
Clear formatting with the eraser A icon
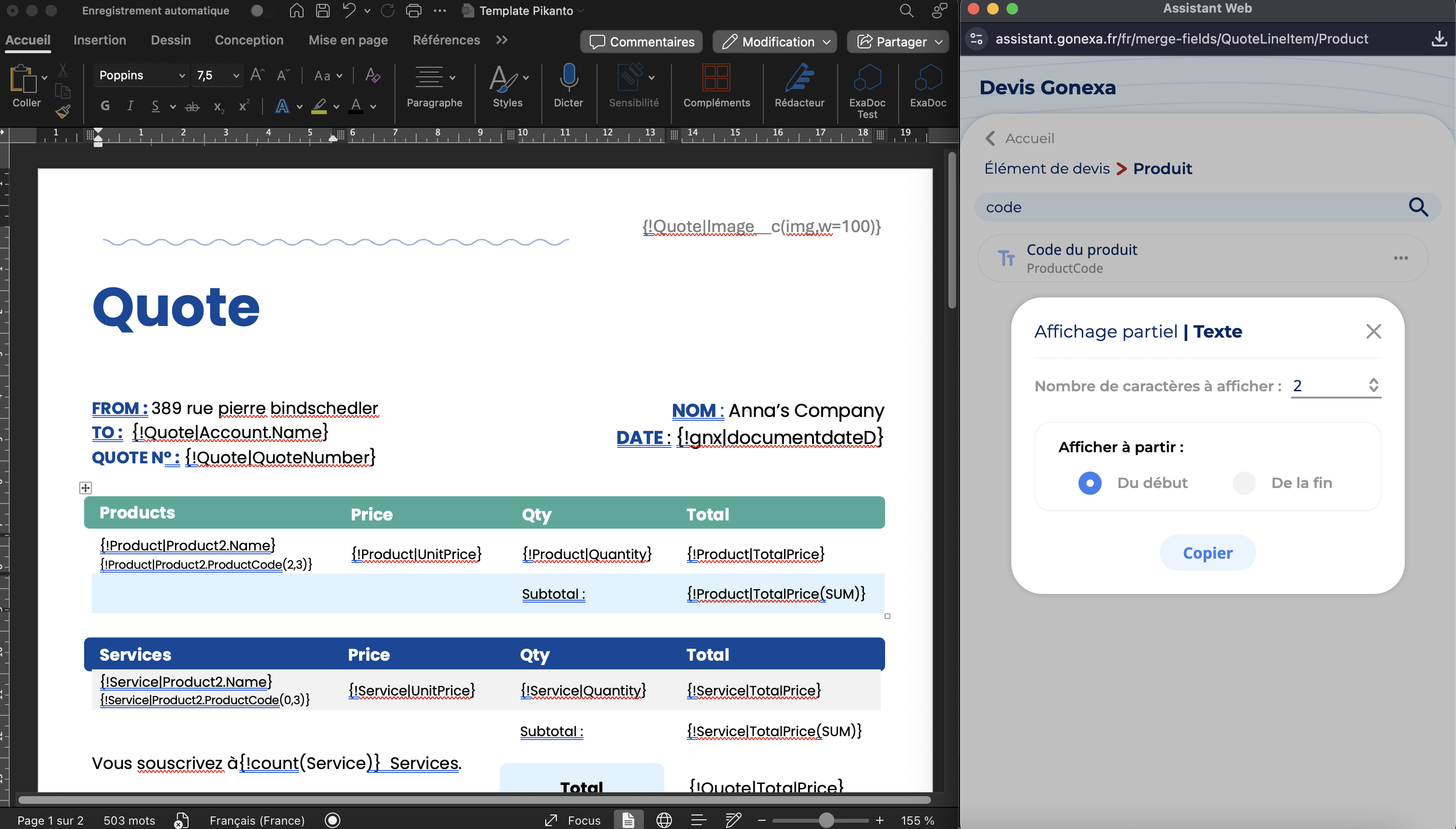point(373,75)
